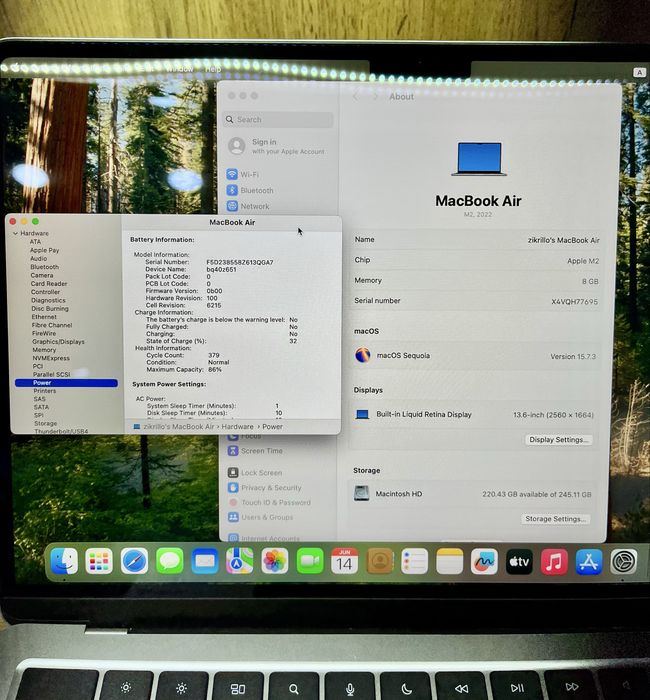This screenshot has height=700, width=650.
Task: Select Audio in Hardware list
Action: pos(38,258)
